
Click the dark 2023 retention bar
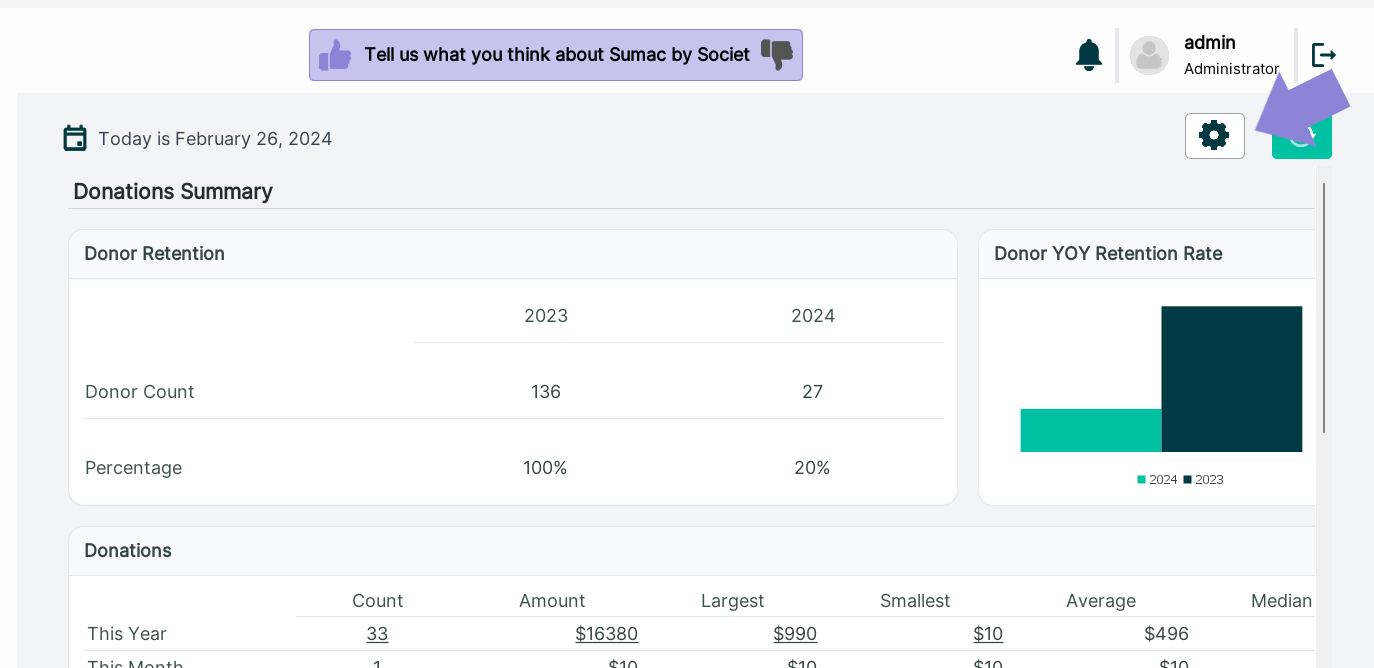[x=1232, y=379]
